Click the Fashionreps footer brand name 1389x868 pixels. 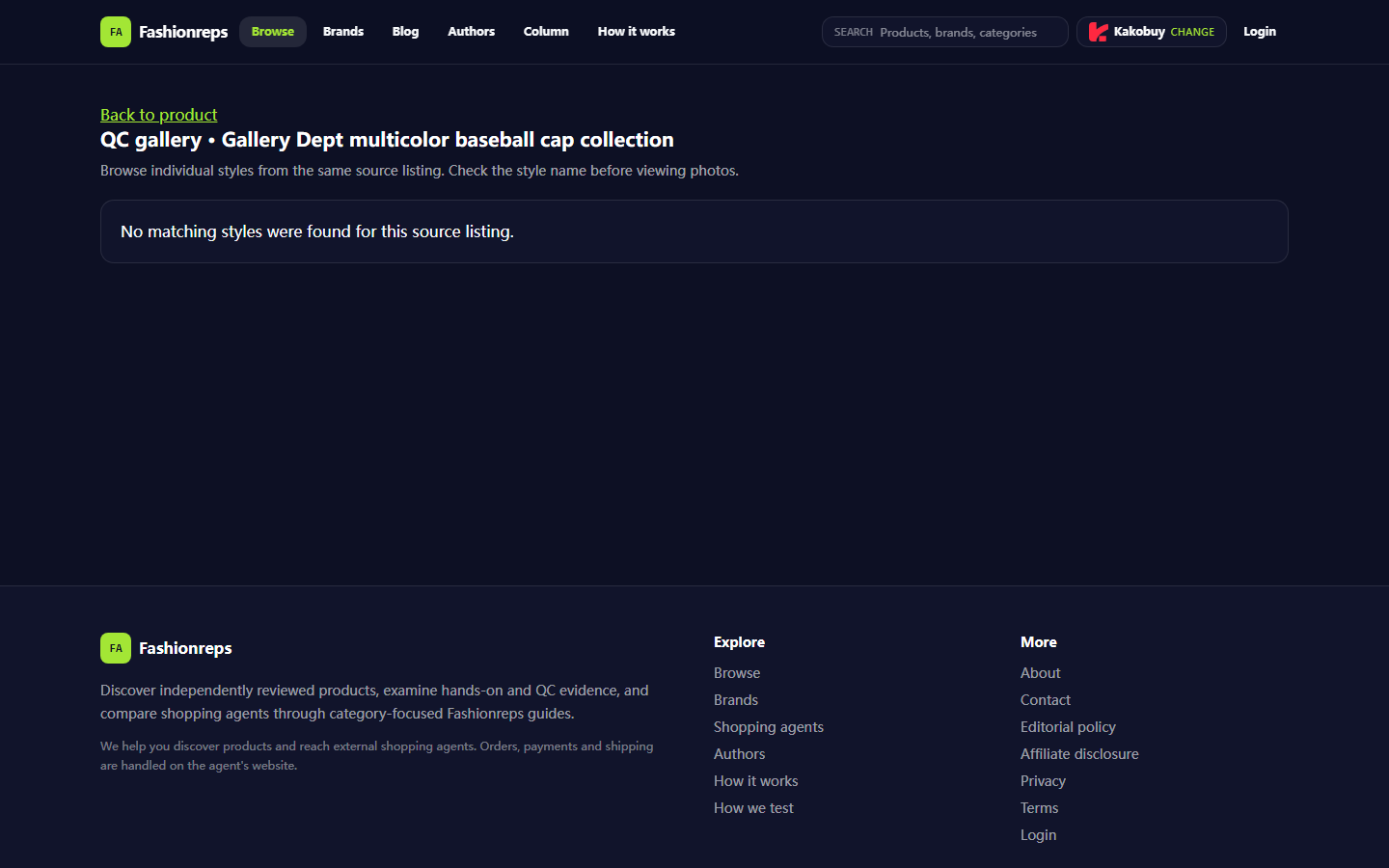185,648
